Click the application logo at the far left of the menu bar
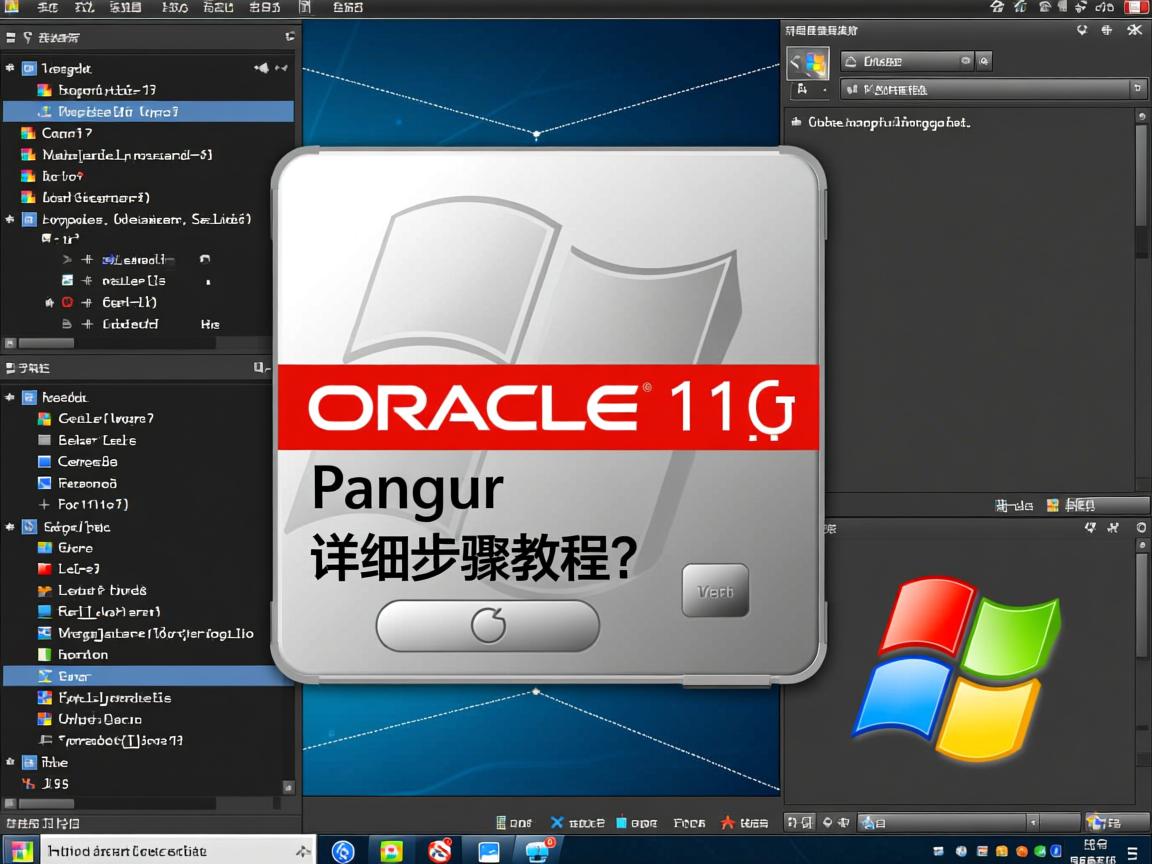Image resolution: width=1152 pixels, height=864 pixels. (x=11, y=7)
